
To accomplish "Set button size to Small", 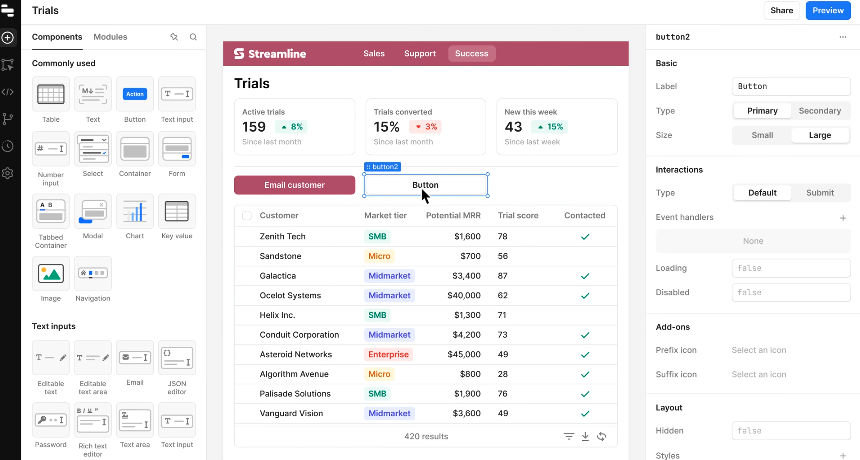I will point(762,135).
